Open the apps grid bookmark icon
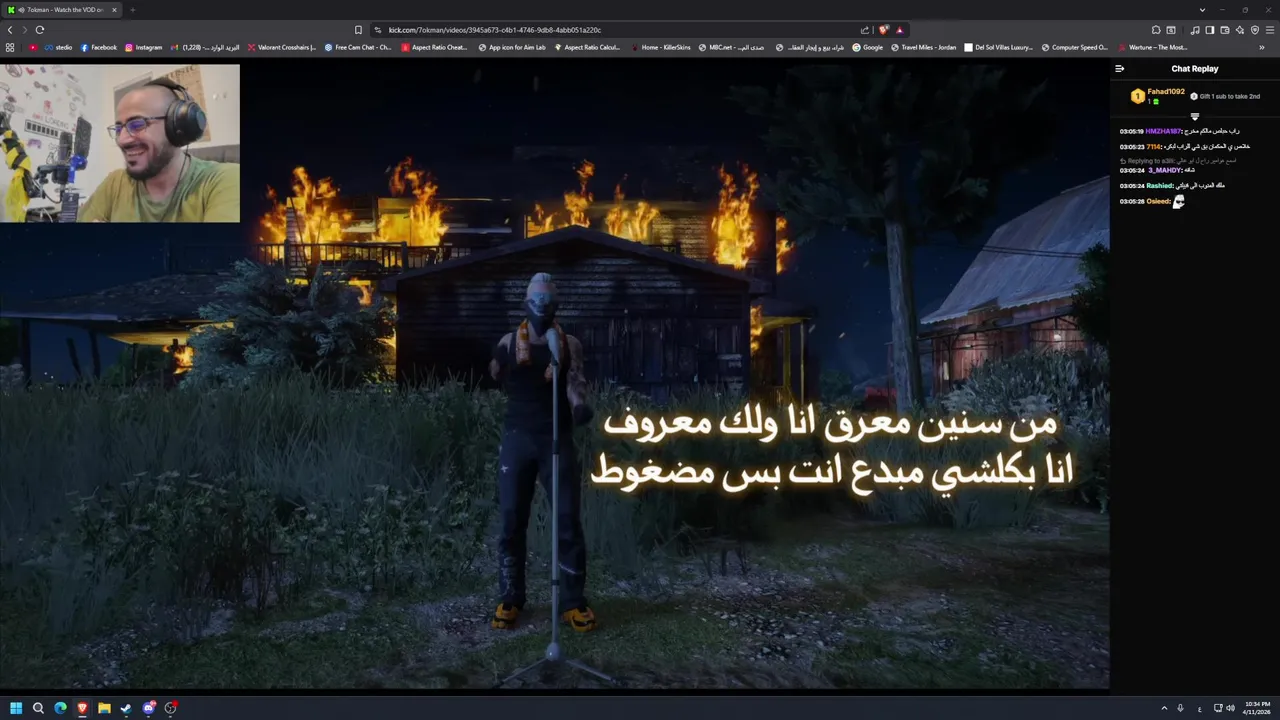This screenshot has height=720, width=1280. point(10,47)
